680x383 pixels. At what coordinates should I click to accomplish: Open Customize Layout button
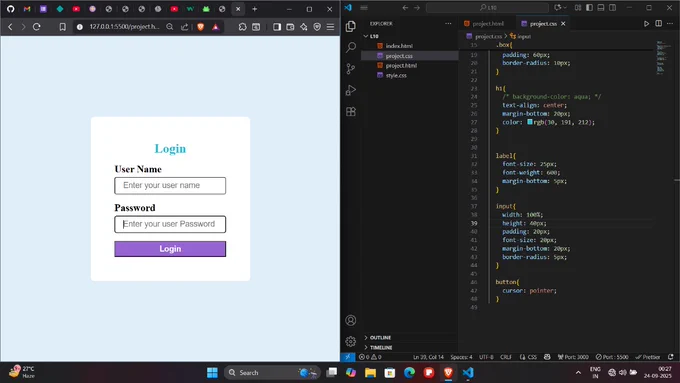(578, 7)
